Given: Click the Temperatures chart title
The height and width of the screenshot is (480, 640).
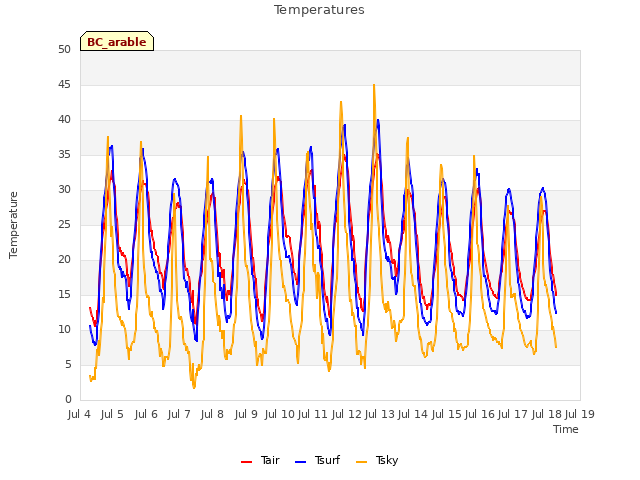Looking at the screenshot, I should click(x=319, y=10).
